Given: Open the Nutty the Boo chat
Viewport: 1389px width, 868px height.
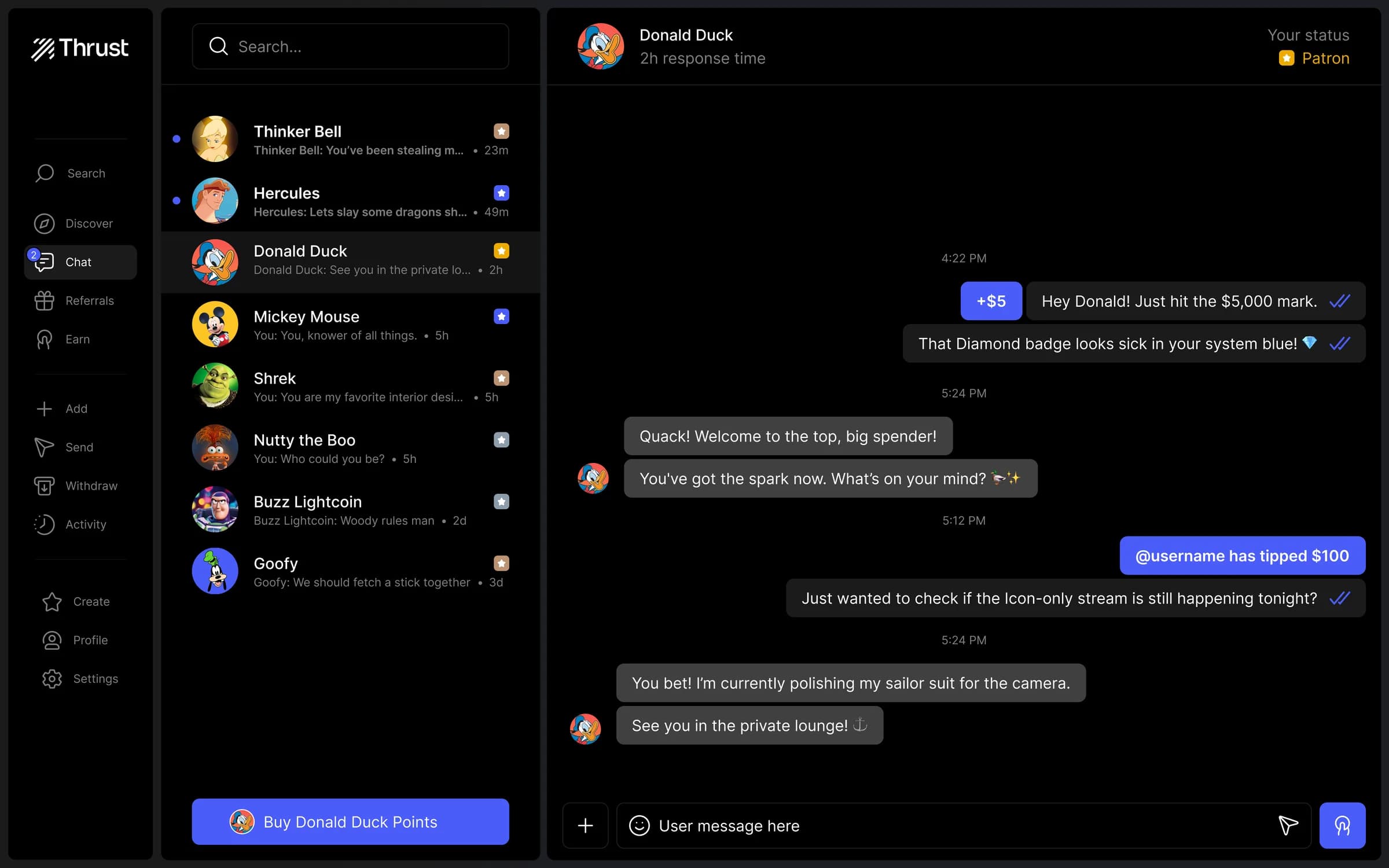Looking at the screenshot, I should pos(350,447).
